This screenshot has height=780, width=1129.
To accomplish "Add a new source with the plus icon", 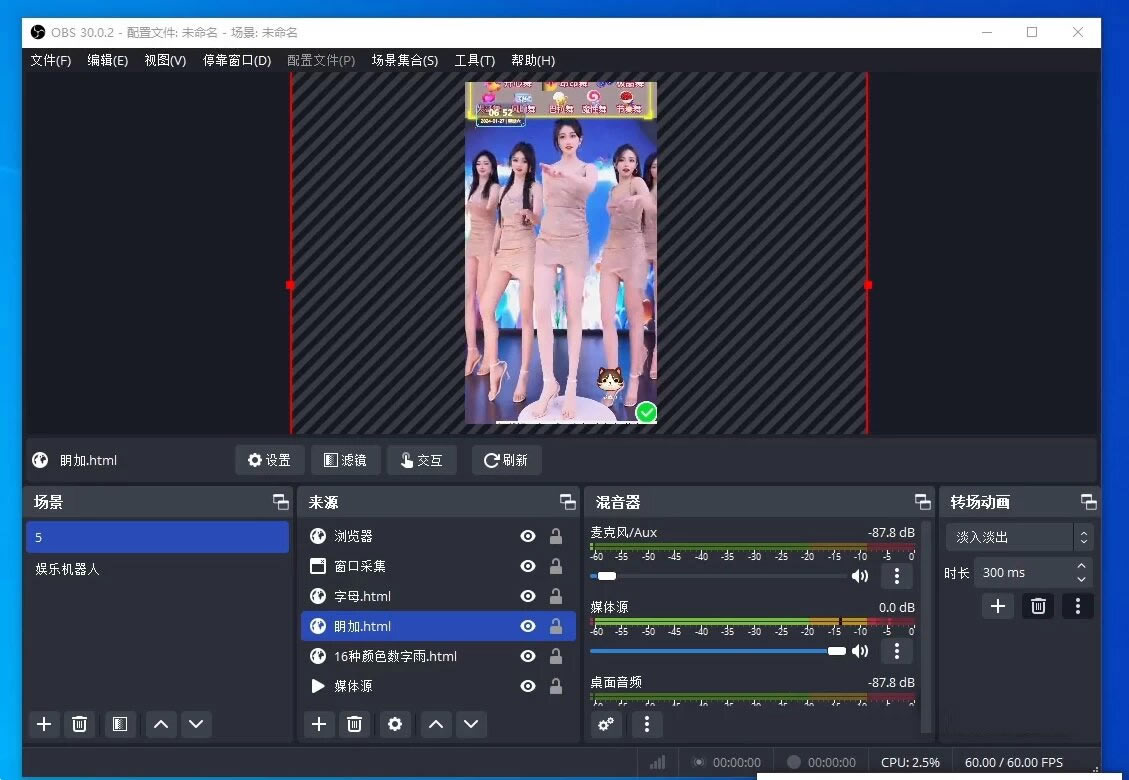I will [319, 724].
